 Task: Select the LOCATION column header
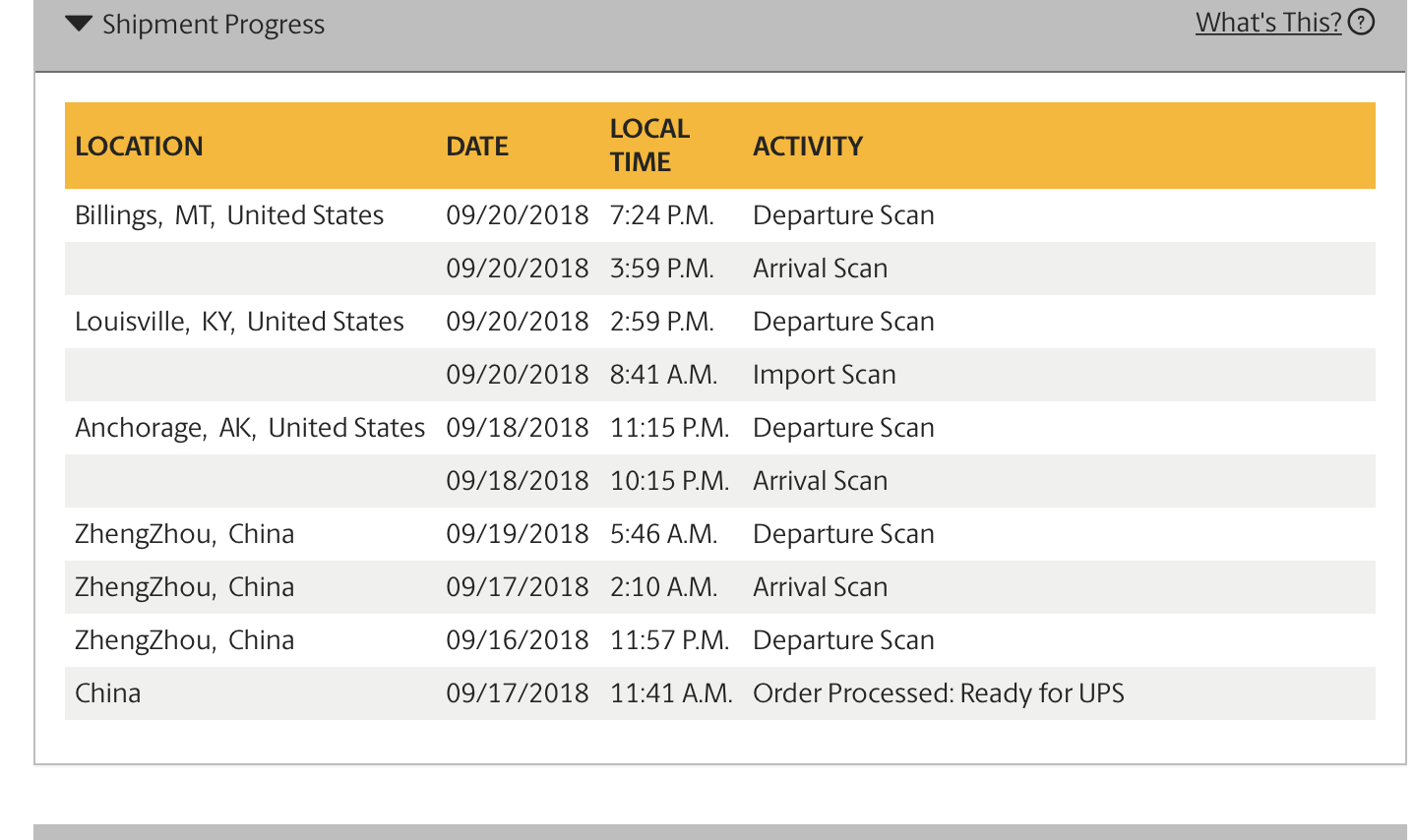pos(139,147)
